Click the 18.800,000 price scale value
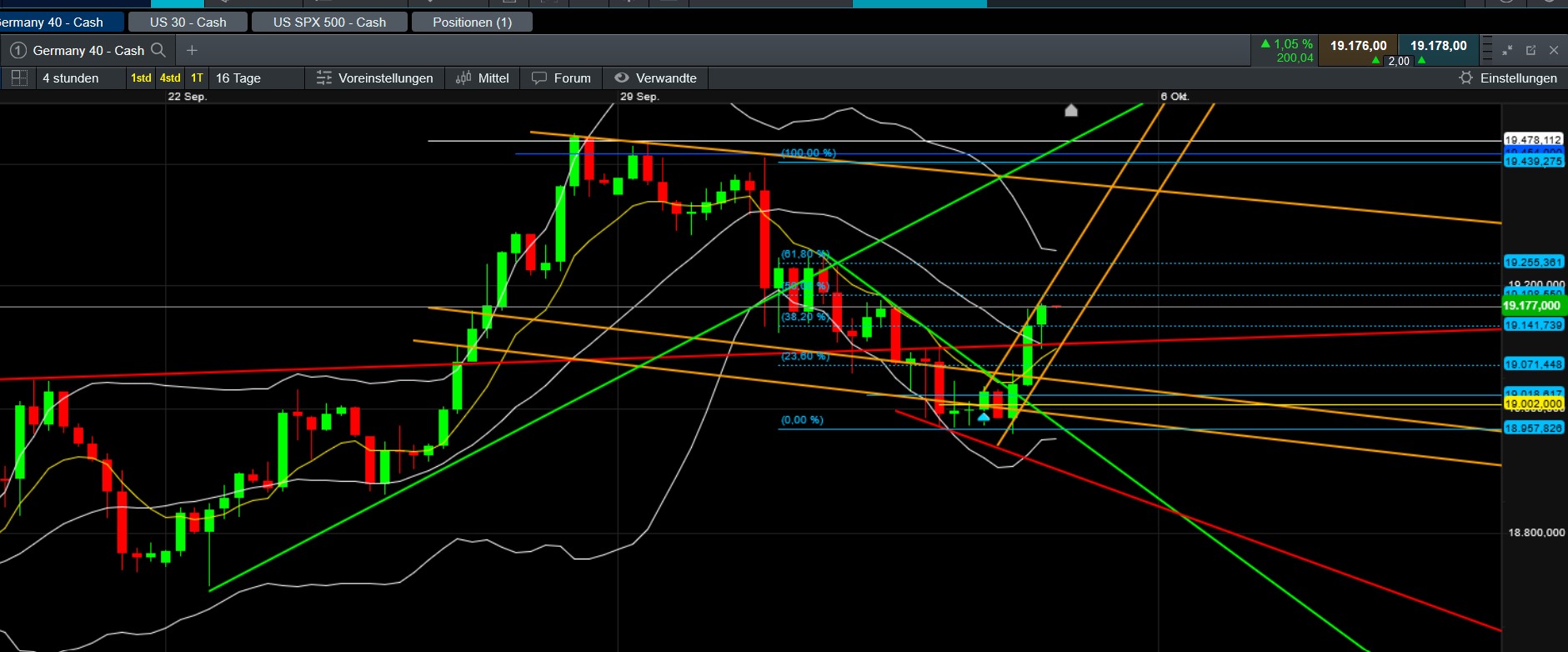This screenshot has height=652, width=1568. pyautogui.click(x=1536, y=533)
